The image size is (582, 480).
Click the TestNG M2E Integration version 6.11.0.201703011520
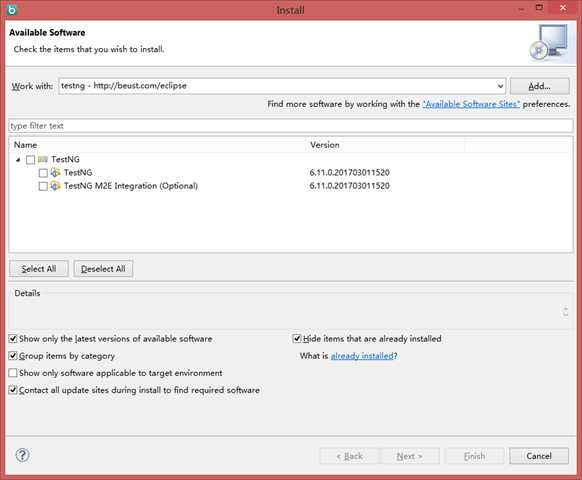pos(350,186)
